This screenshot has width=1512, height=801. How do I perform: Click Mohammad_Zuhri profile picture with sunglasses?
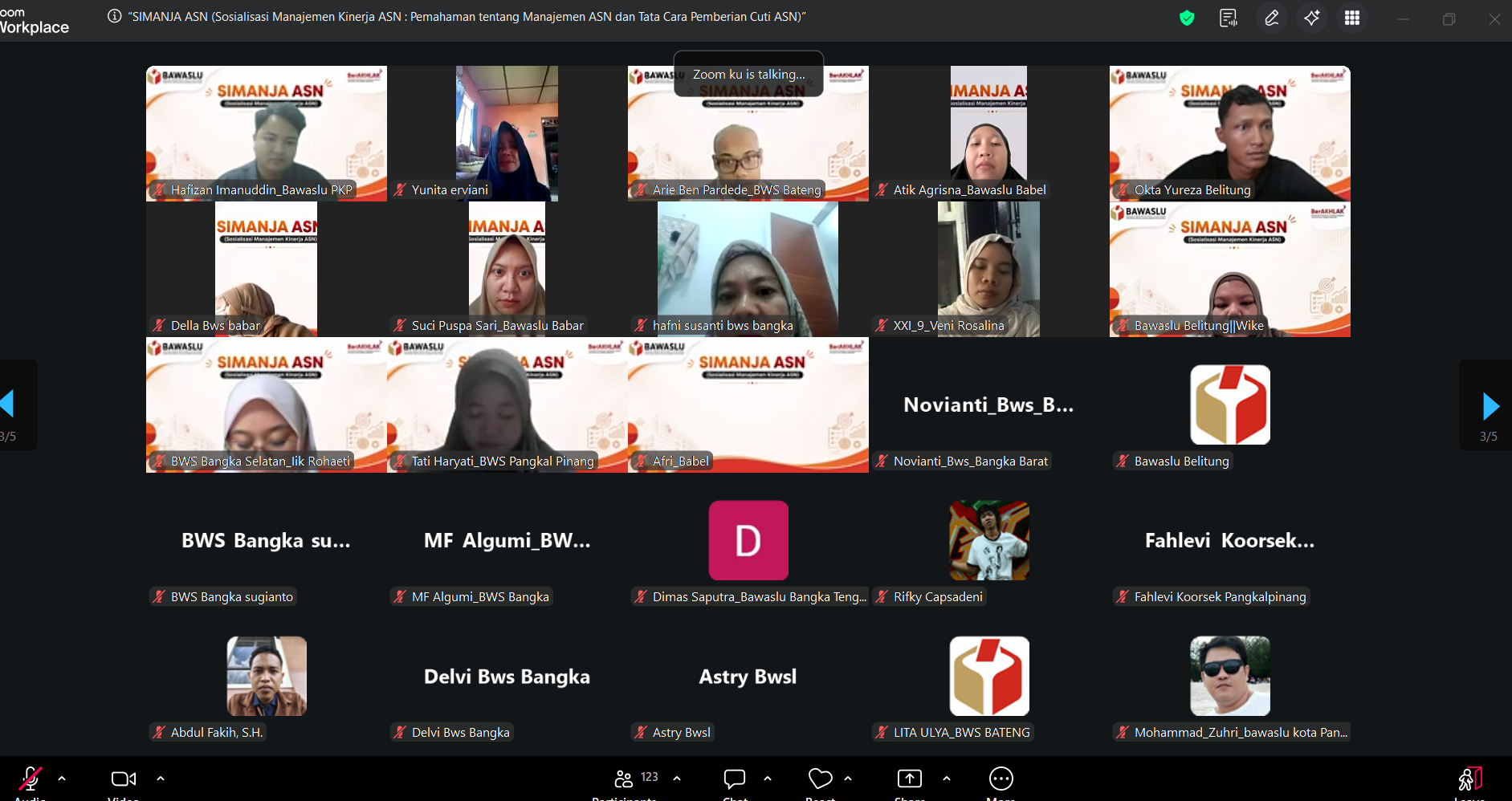1230,676
